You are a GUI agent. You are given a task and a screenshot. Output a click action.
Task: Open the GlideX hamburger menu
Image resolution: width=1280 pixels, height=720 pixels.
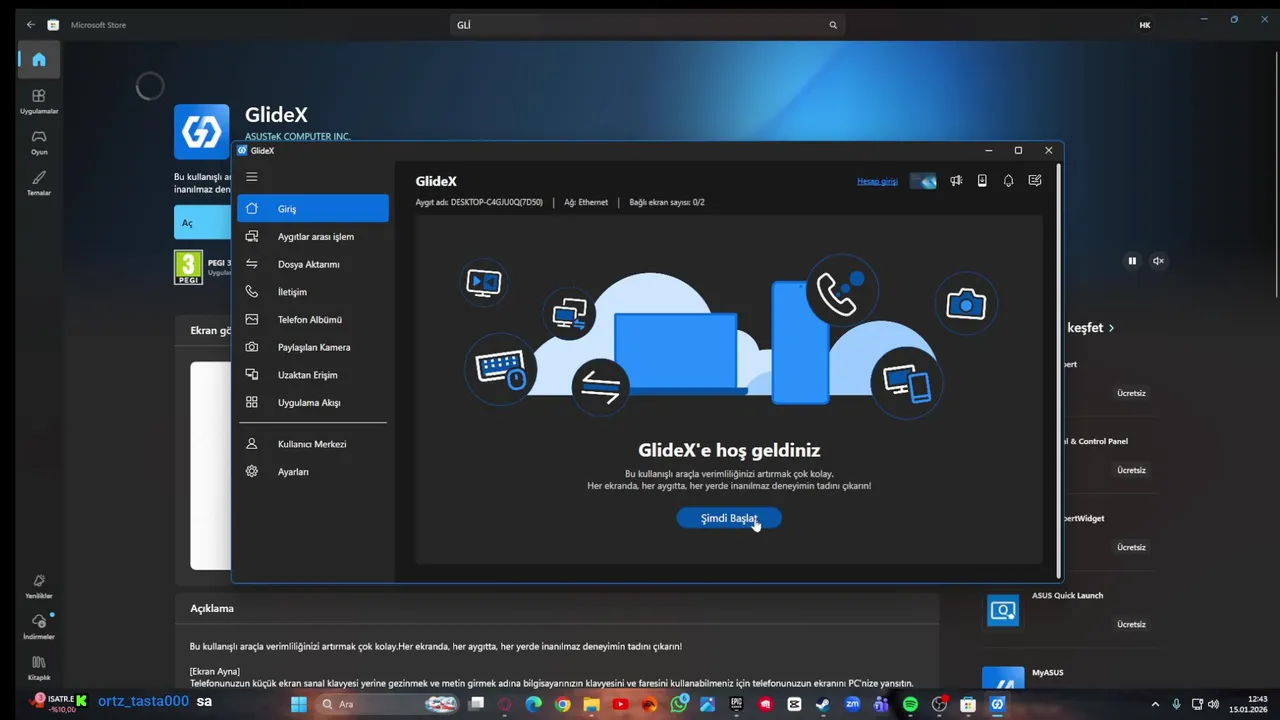252,177
